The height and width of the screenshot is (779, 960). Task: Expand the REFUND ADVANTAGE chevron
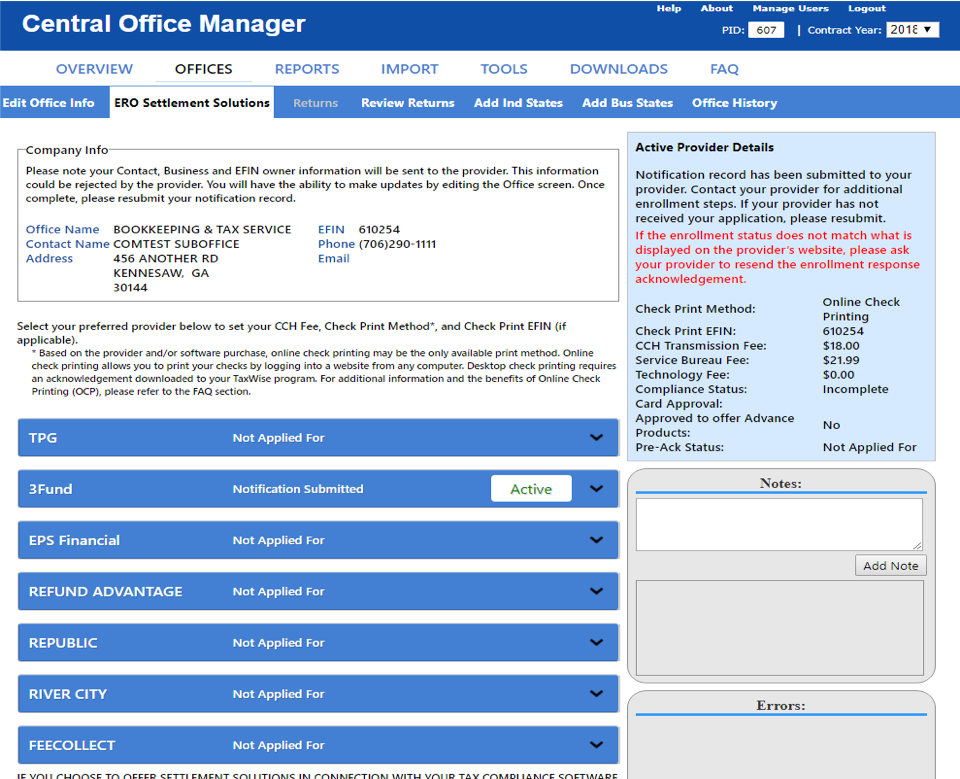coord(596,591)
